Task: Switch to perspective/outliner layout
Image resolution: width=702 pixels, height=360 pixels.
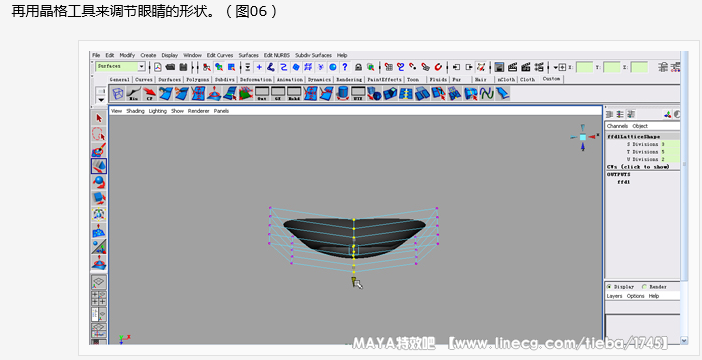Action: 99,314
